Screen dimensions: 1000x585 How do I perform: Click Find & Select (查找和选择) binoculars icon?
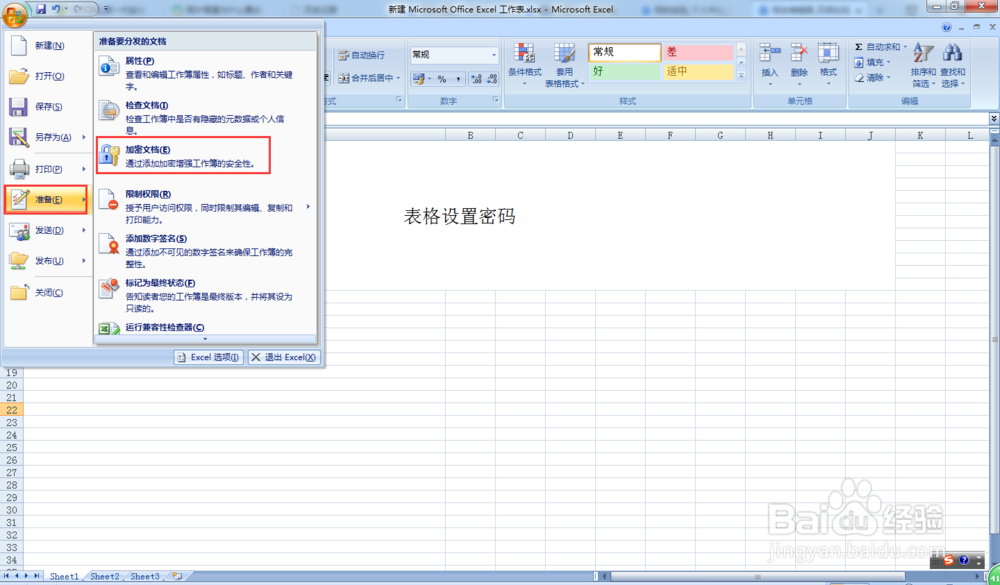click(x=952, y=55)
